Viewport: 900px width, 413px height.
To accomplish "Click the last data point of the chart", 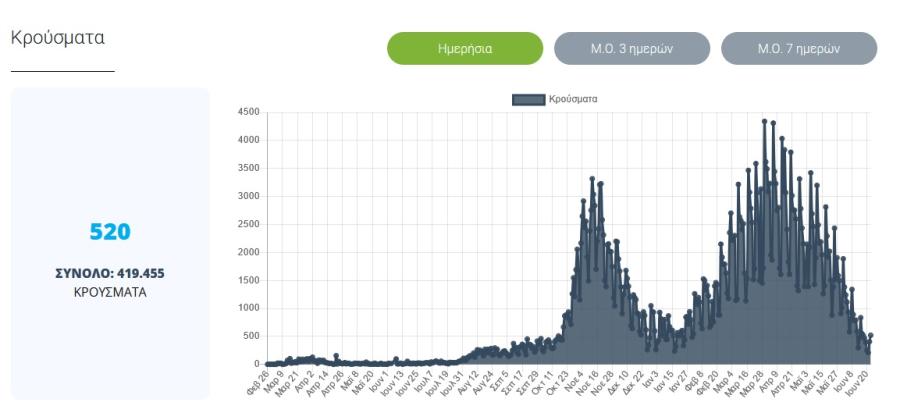I will pyautogui.click(x=871, y=335).
